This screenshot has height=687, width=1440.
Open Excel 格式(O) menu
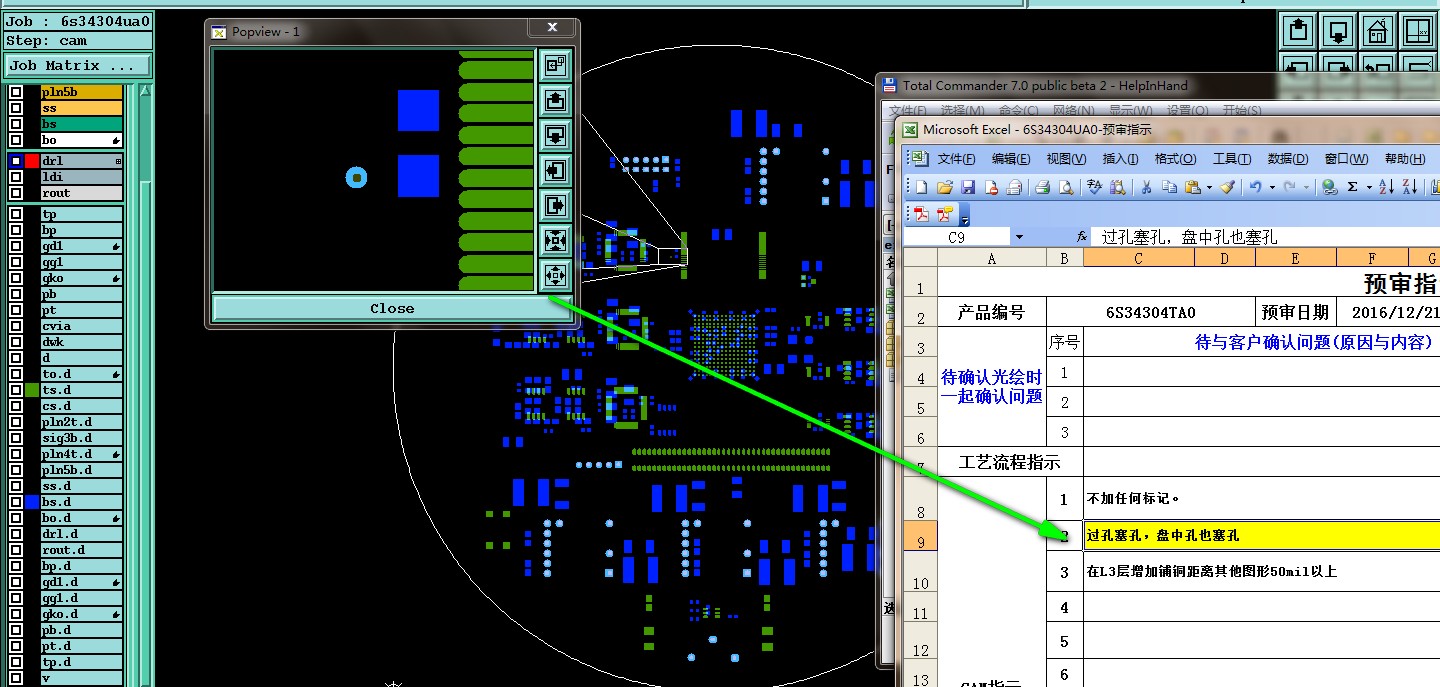tap(1175, 159)
